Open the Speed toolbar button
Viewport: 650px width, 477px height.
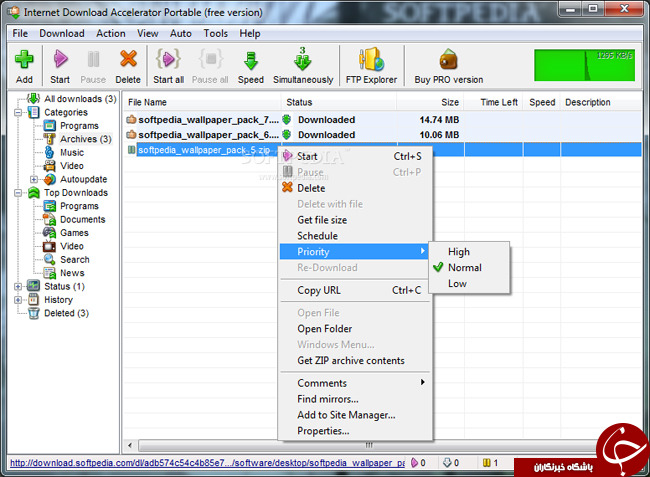pyautogui.click(x=251, y=65)
